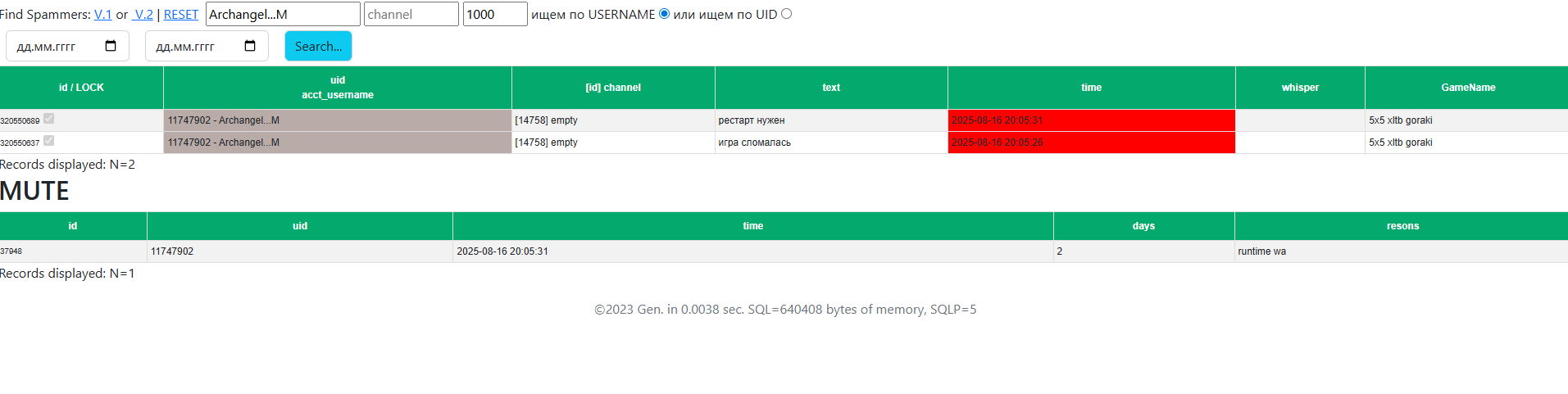
Task: Toggle LOCK checkbox for record 320550689
Action: (x=48, y=119)
